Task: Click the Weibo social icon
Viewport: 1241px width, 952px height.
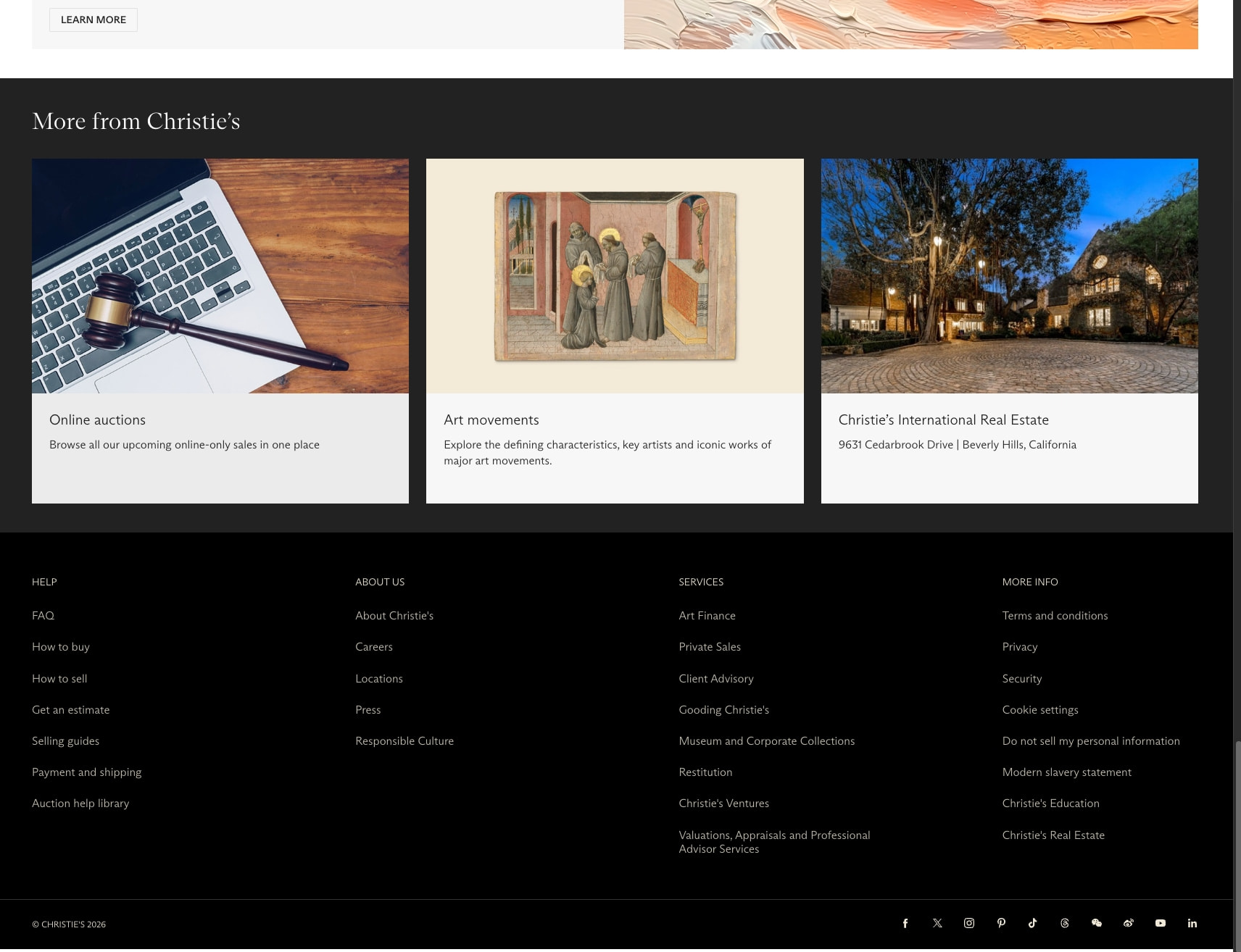Action: tap(1129, 923)
